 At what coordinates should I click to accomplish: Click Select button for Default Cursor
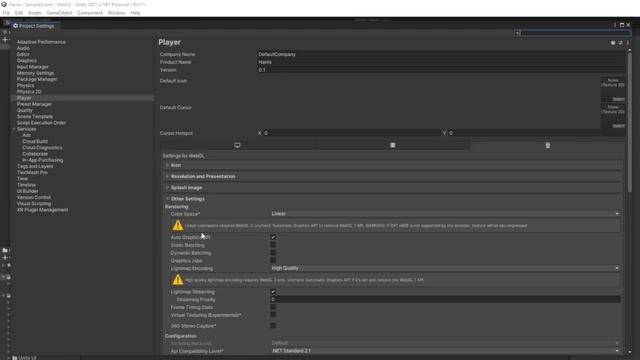point(618,126)
